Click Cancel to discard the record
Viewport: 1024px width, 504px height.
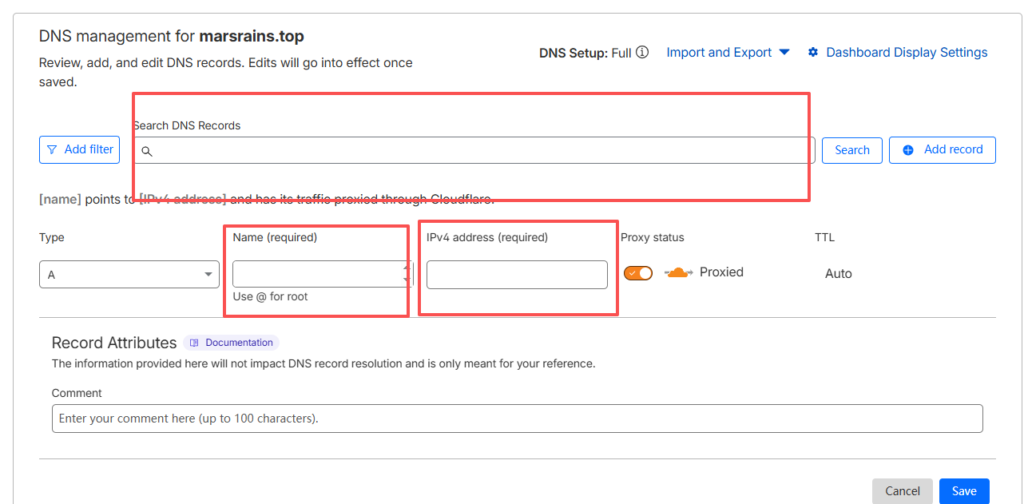[x=902, y=491]
